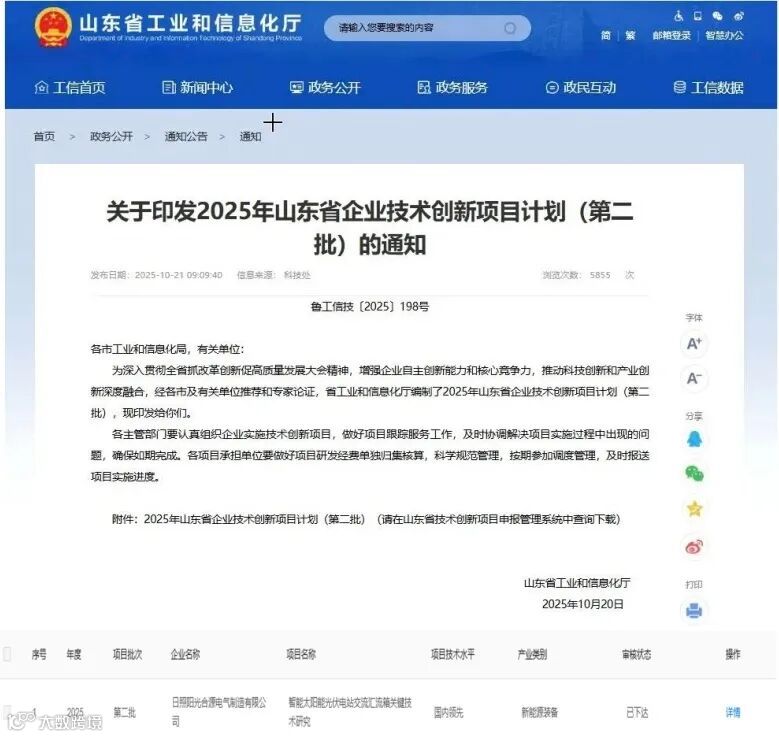
Task: Click the 国内领先 cell in the table
Action: point(449,713)
